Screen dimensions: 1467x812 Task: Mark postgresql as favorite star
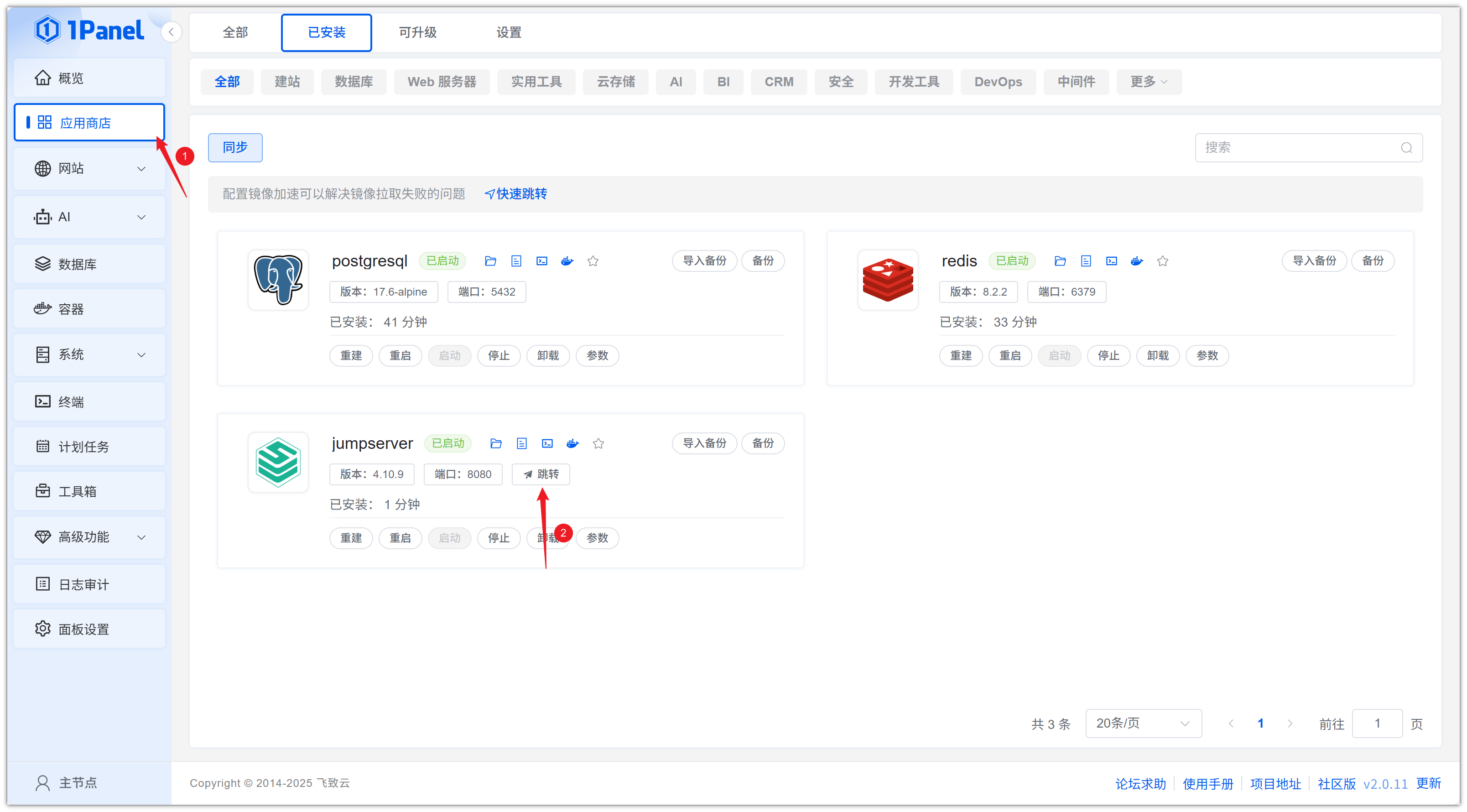point(593,261)
